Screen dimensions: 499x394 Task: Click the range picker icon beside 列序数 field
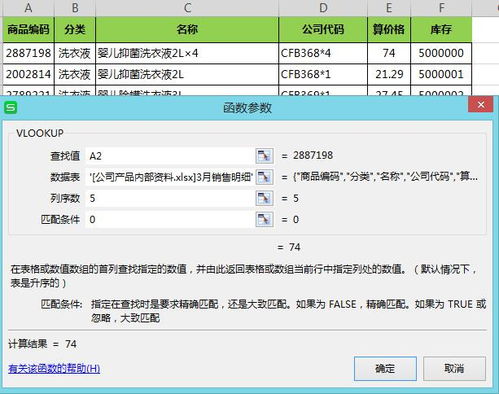[x=265, y=198]
